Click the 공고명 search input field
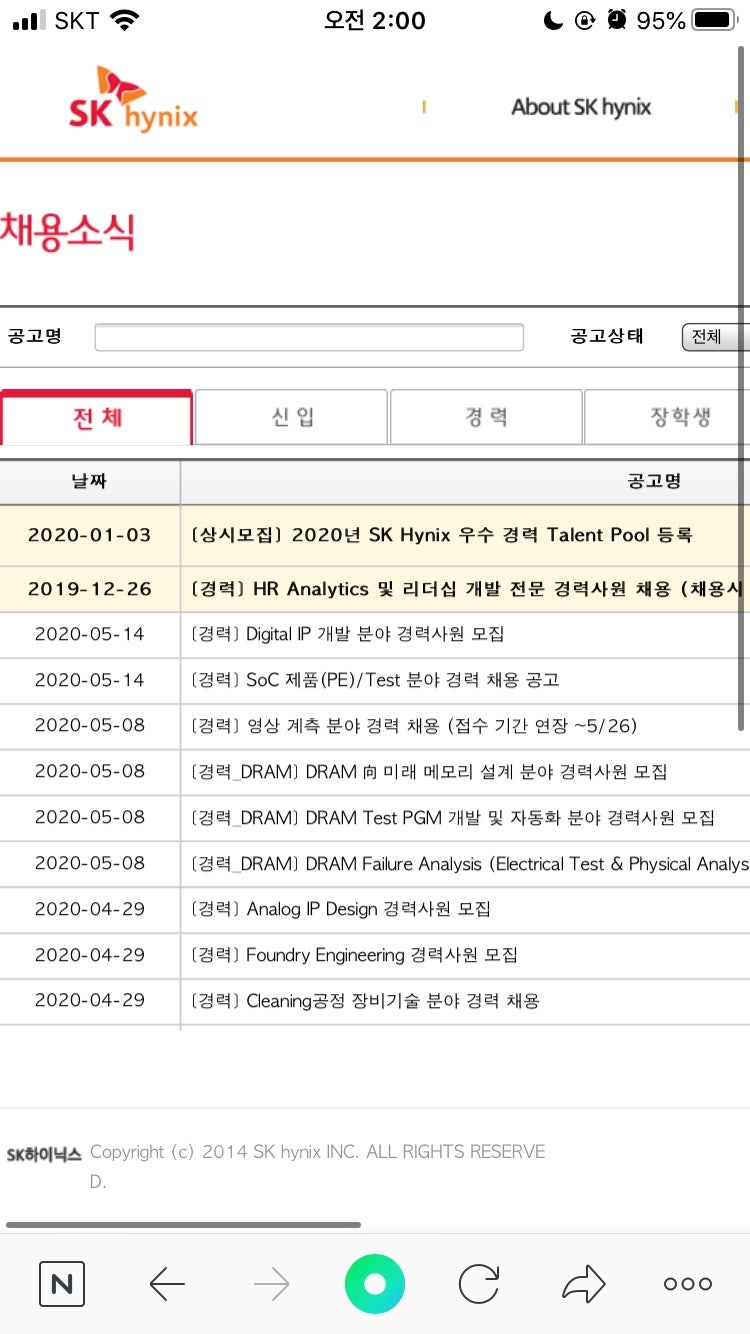750x1334 pixels. (309, 337)
